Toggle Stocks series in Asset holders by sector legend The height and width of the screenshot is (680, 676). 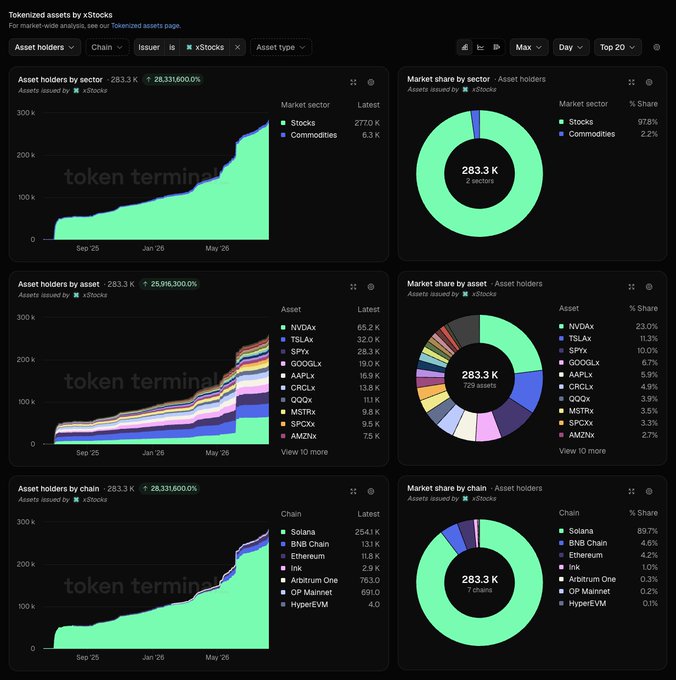[x=330, y=123]
